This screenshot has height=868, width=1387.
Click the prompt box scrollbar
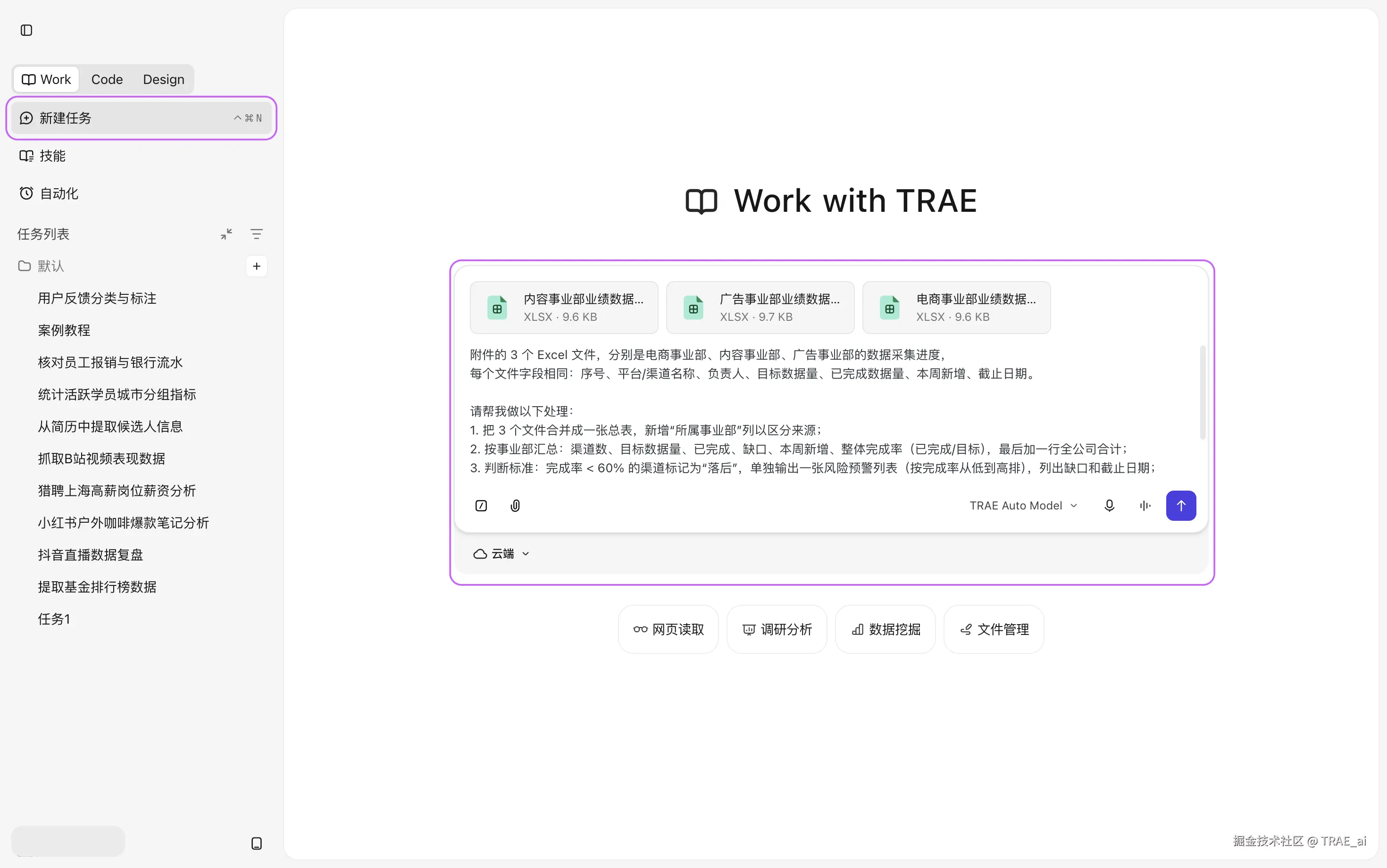pyautogui.click(x=1202, y=392)
